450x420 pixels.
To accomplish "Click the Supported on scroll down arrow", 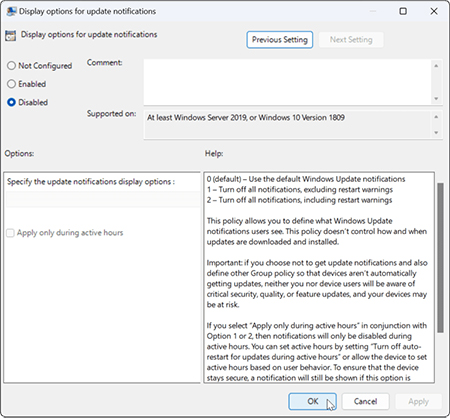I will click(436, 133).
